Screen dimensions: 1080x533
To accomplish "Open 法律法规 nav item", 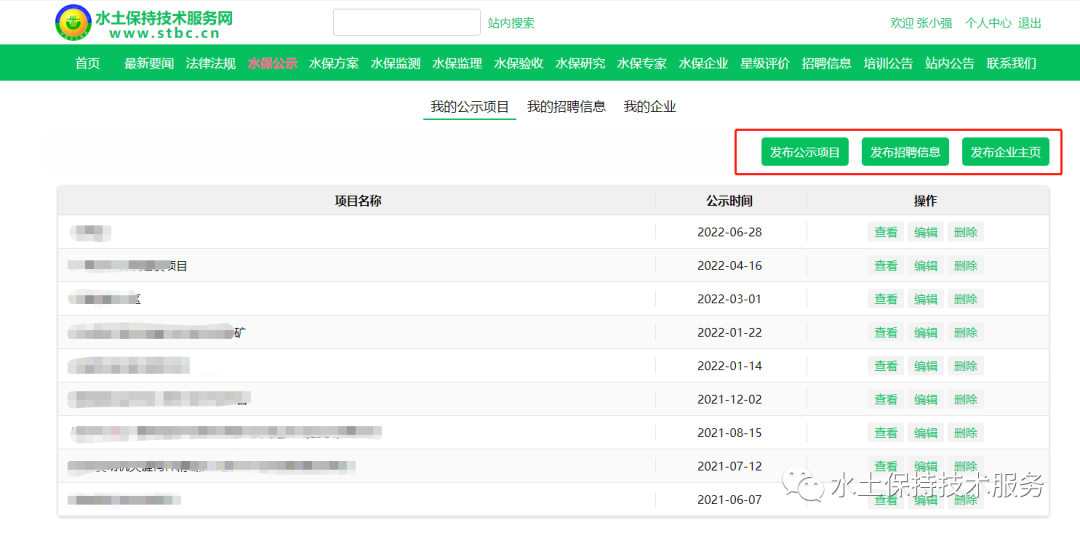I will click(x=211, y=63).
